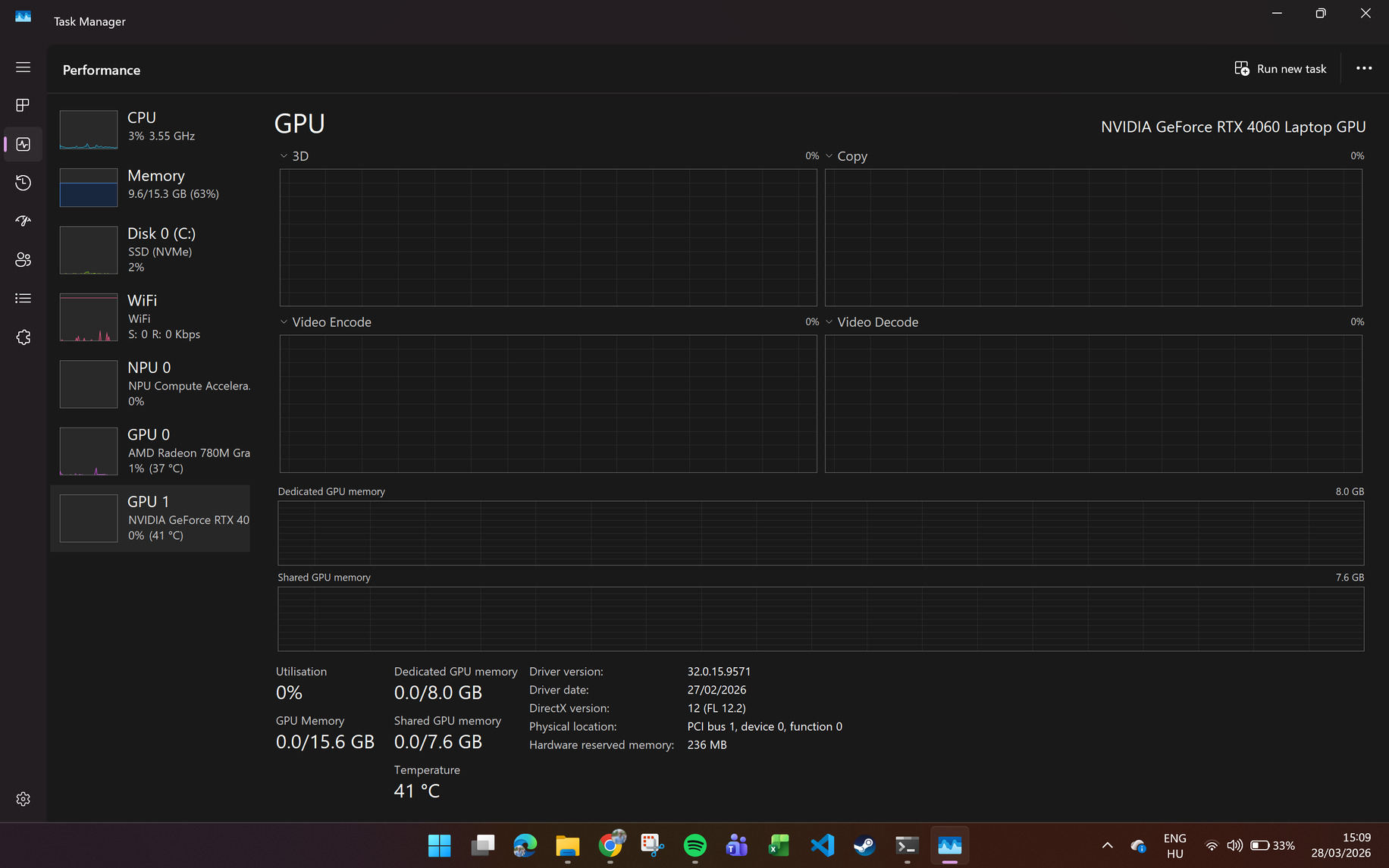Open the battery 33% tray indicator
1389x868 pixels.
(1273, 845)
